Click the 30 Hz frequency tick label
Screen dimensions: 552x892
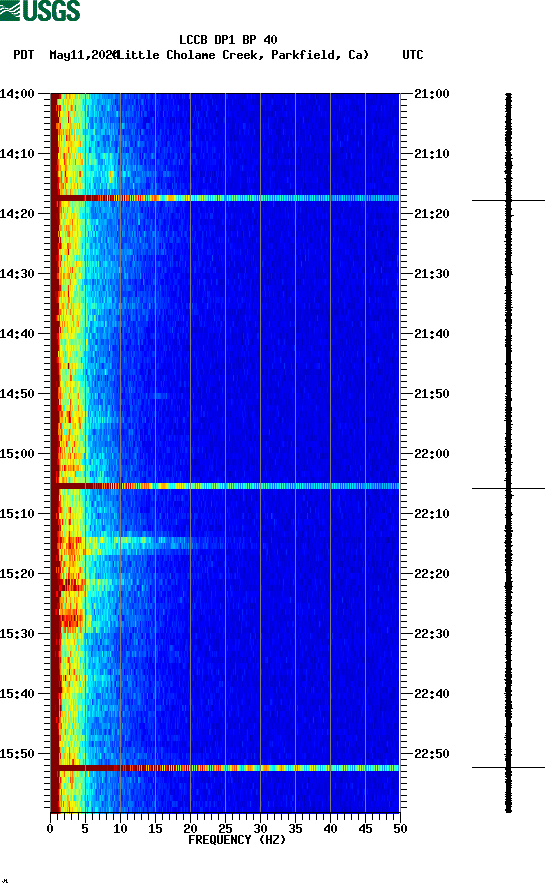(260, 829)
